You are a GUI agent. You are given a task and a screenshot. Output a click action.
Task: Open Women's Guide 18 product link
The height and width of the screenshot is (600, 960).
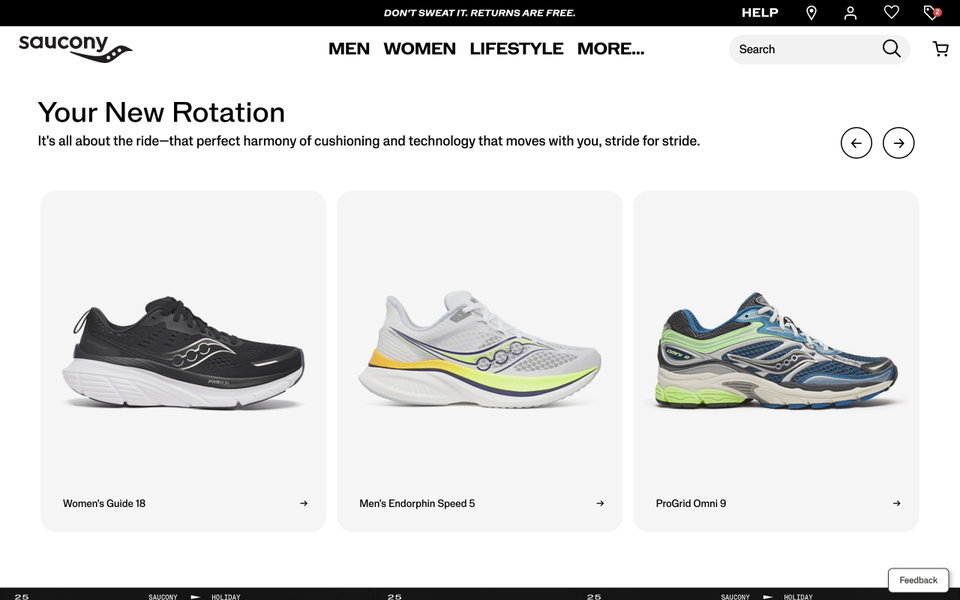[104, 503]
